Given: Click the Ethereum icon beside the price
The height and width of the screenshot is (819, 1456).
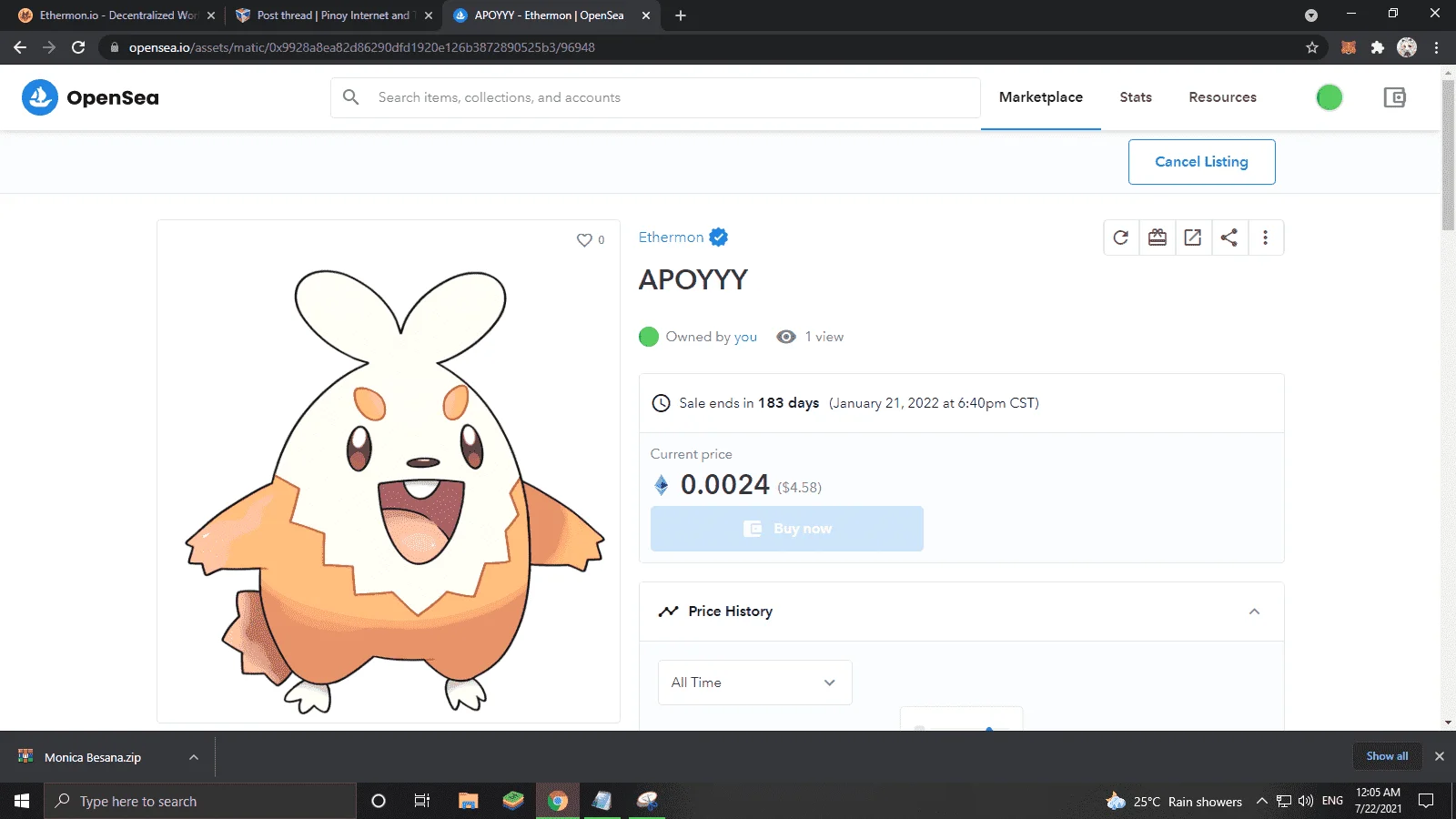Looking at the screenshot, I should point(662,485).
